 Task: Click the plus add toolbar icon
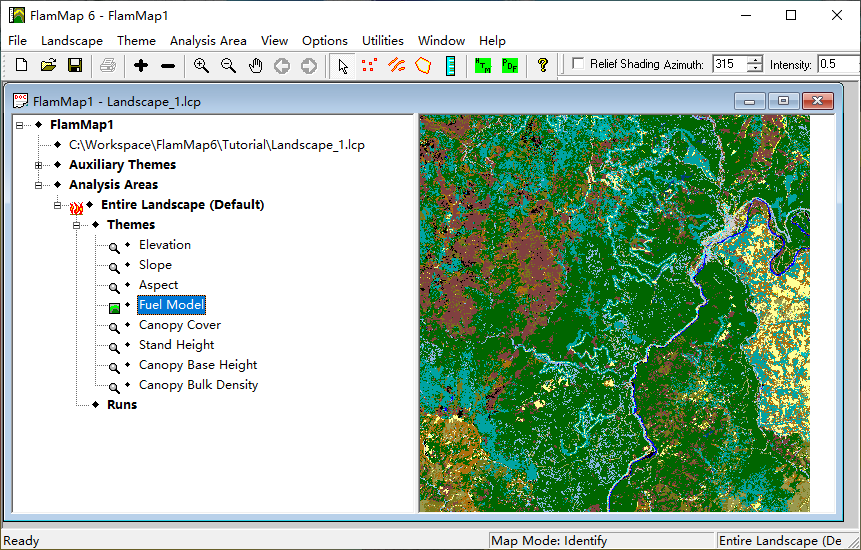click(141, 65)
